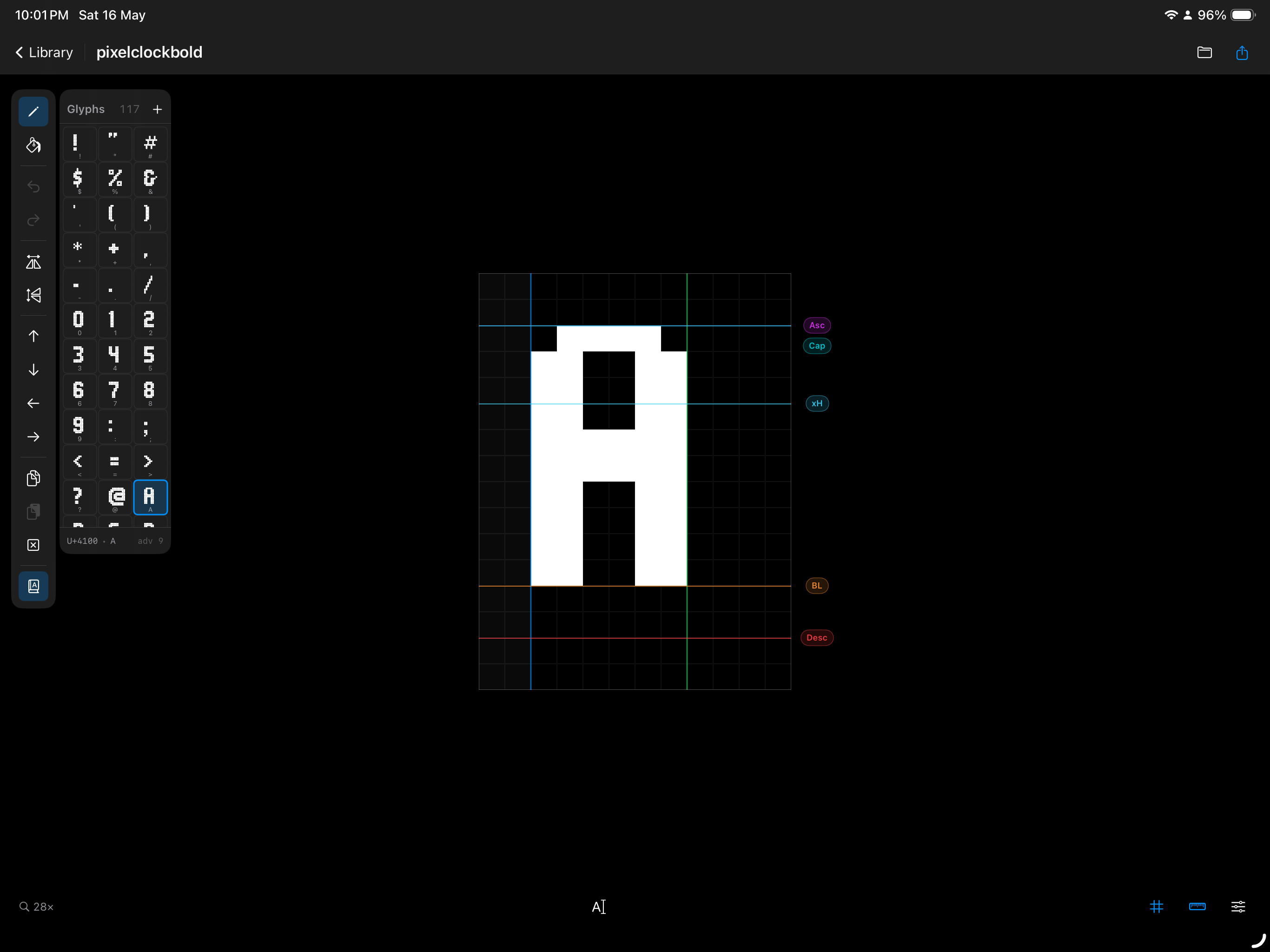
Task: Select the double quote glyph
Action: pos(115,144)
